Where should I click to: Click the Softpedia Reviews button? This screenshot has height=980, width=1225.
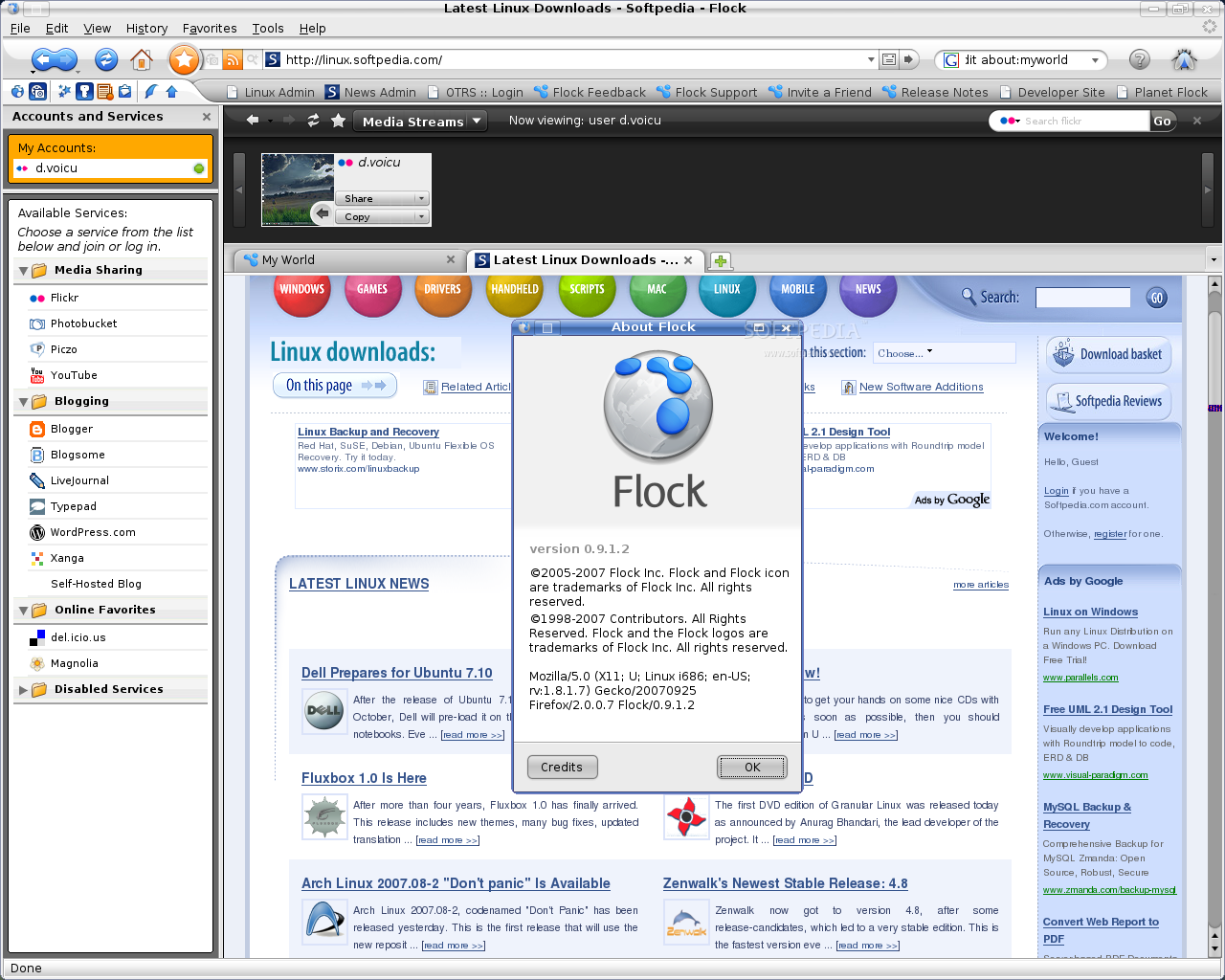tap(1108, 402)
